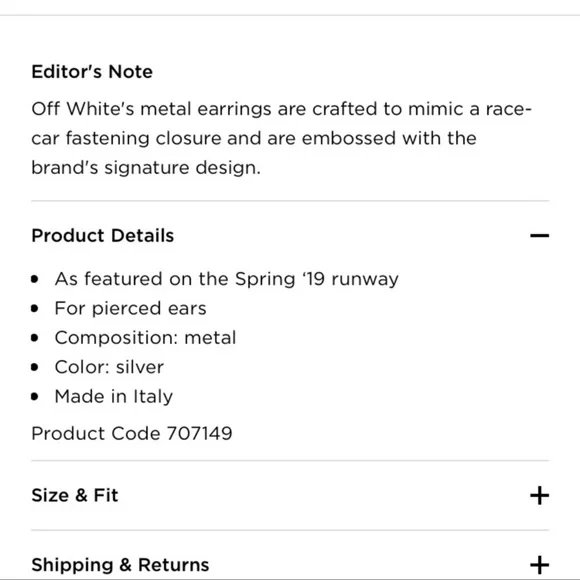Expand Shipping & Returns plus icon

point(539,565)
